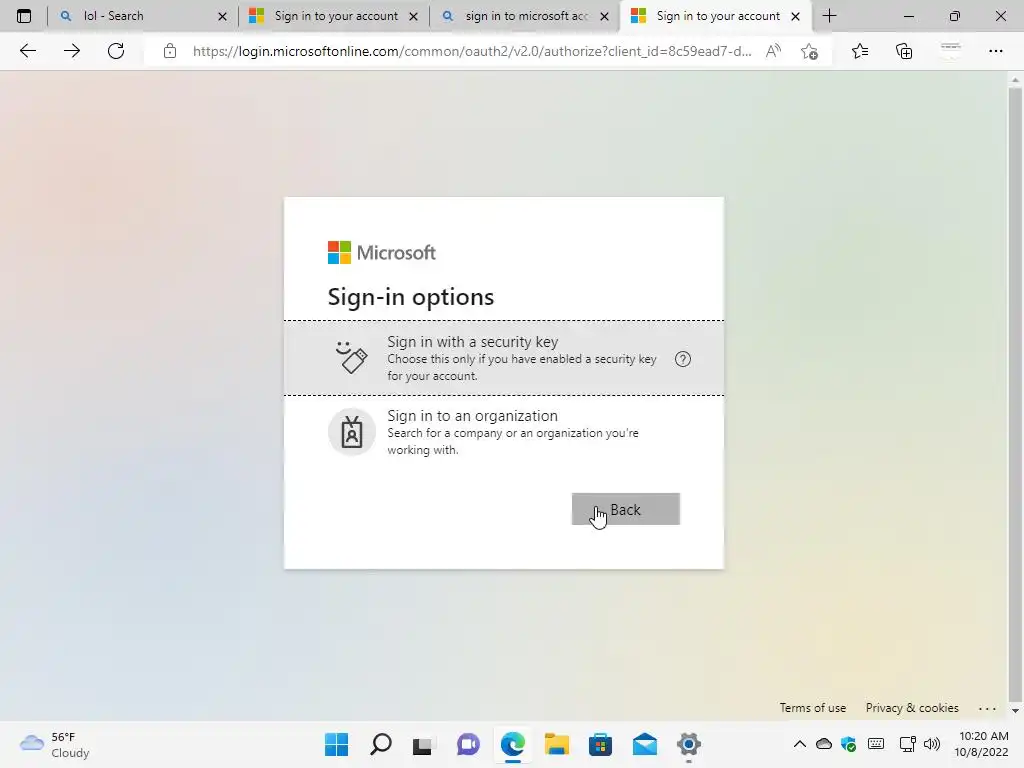Open Windows Security tray icon
The image size is (1024, 768).
click(x=848, y=744)
